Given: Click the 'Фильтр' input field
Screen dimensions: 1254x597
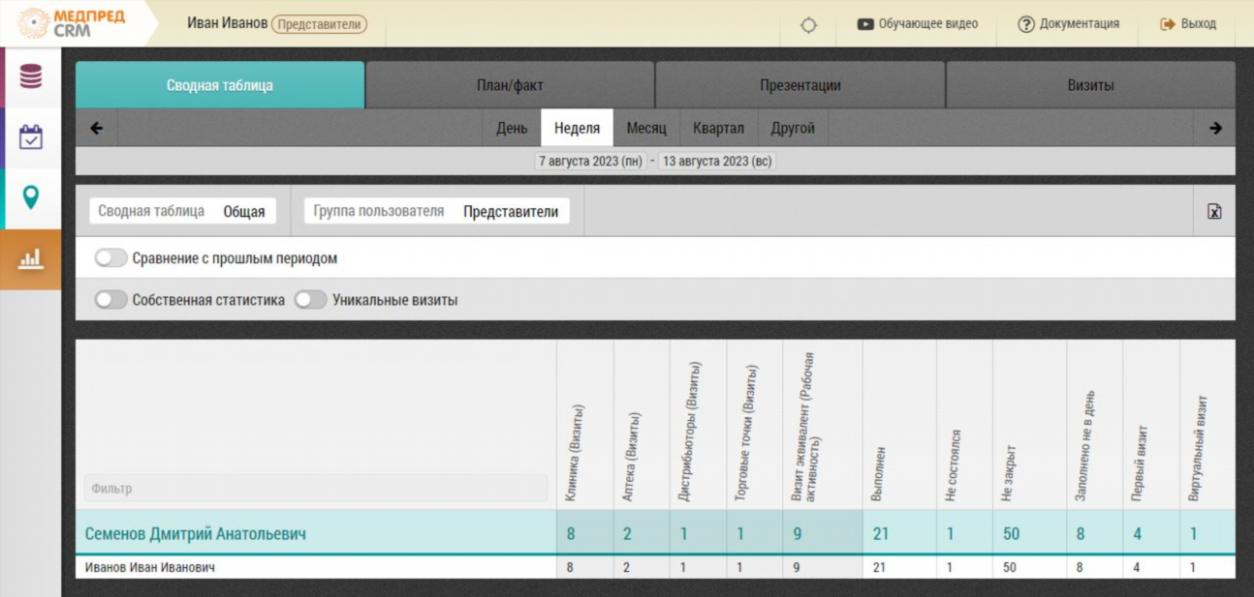Looking at the screenshot, I should coord(315,490).
